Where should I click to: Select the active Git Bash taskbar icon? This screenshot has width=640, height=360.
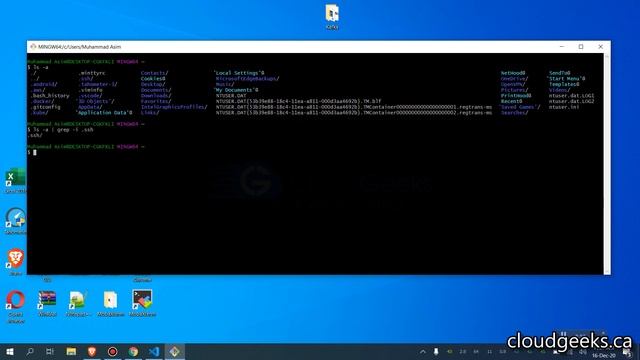[174, 351]
